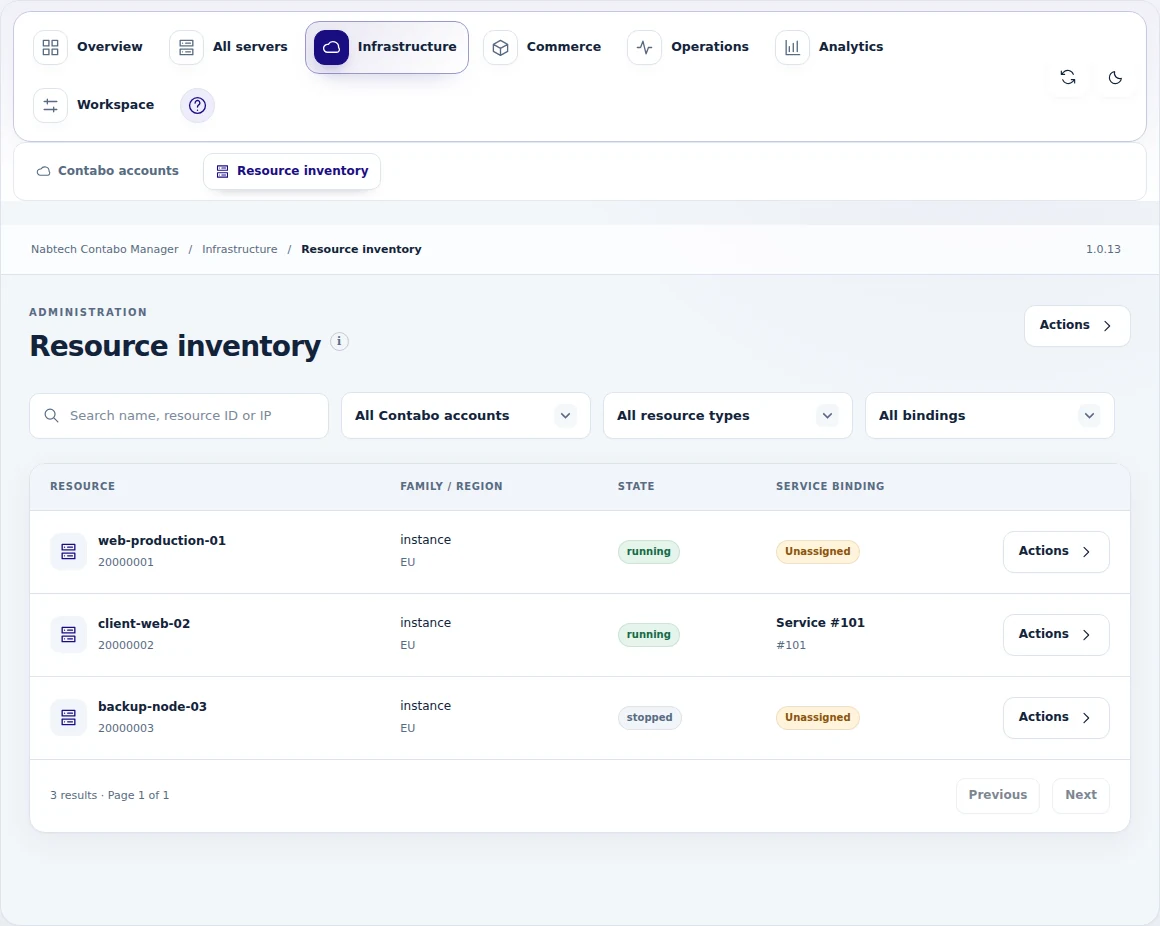Click the 3 results page summary

coord(109,795)
